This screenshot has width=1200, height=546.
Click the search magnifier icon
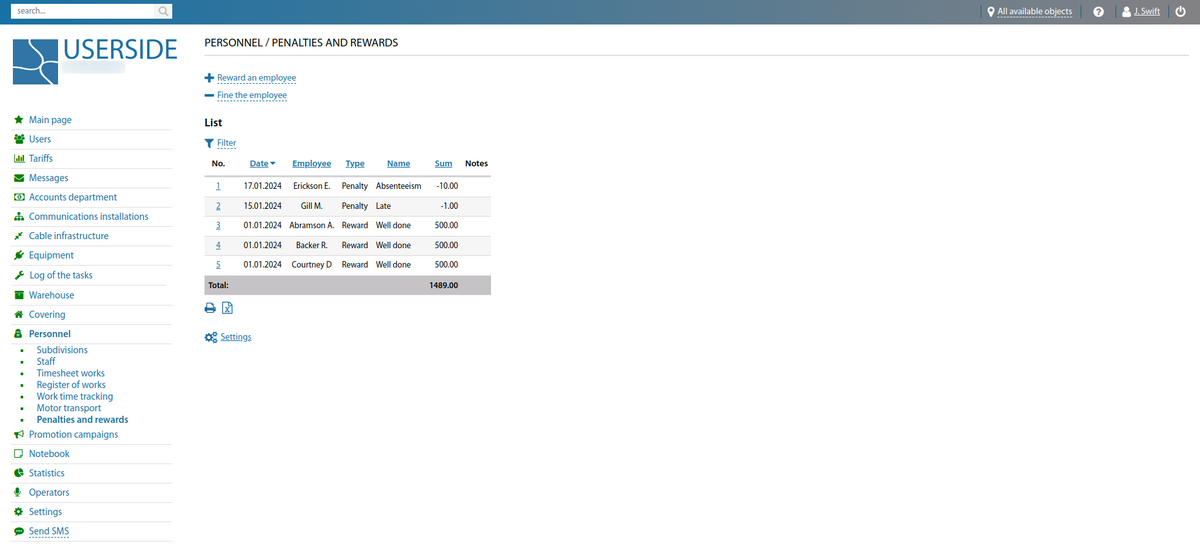click(x=163, y=12)
